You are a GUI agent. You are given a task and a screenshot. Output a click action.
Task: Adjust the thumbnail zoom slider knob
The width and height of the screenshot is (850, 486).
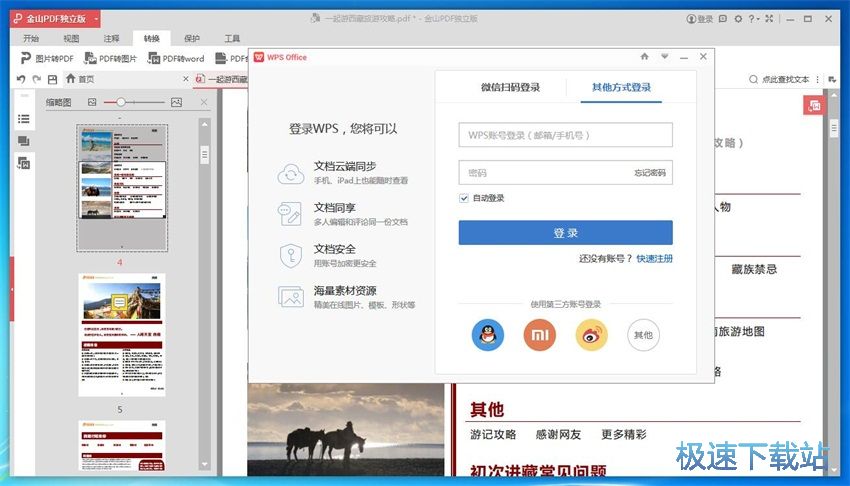tap(121, 102)
